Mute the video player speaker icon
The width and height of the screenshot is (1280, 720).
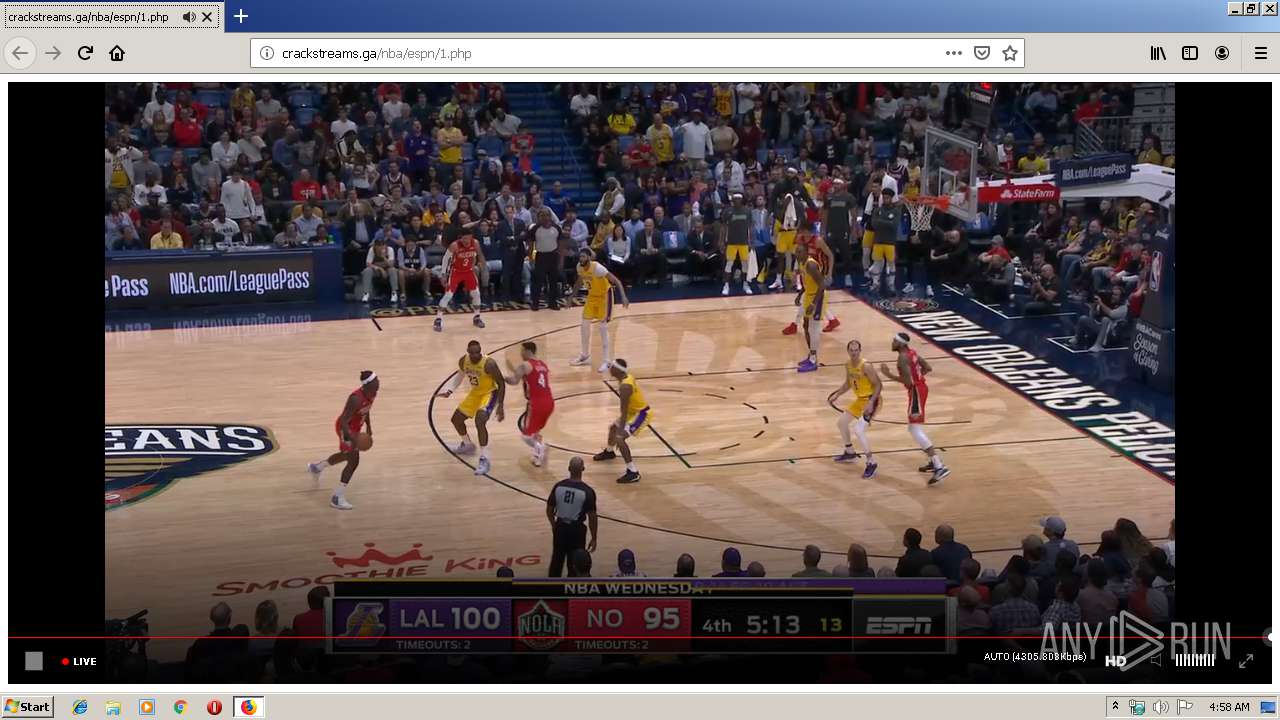[x=1156, y=660]
